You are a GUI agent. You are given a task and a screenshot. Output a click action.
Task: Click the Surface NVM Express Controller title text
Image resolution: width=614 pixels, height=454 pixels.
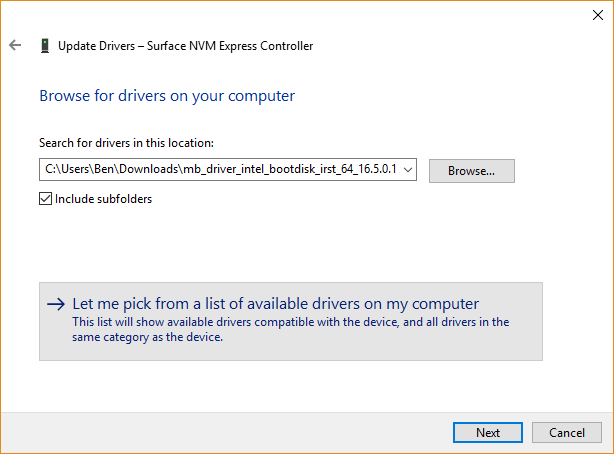click(232, 46)
